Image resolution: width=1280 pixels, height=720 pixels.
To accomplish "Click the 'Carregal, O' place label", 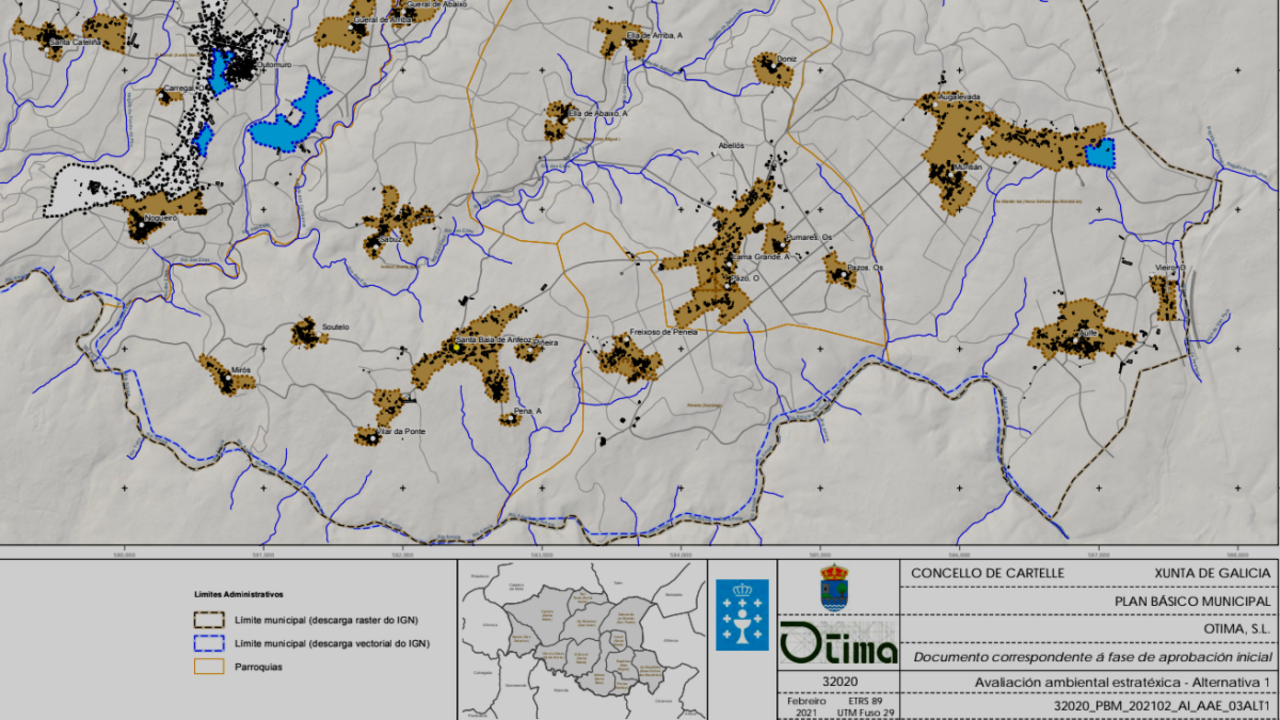I will pos(183,88).
